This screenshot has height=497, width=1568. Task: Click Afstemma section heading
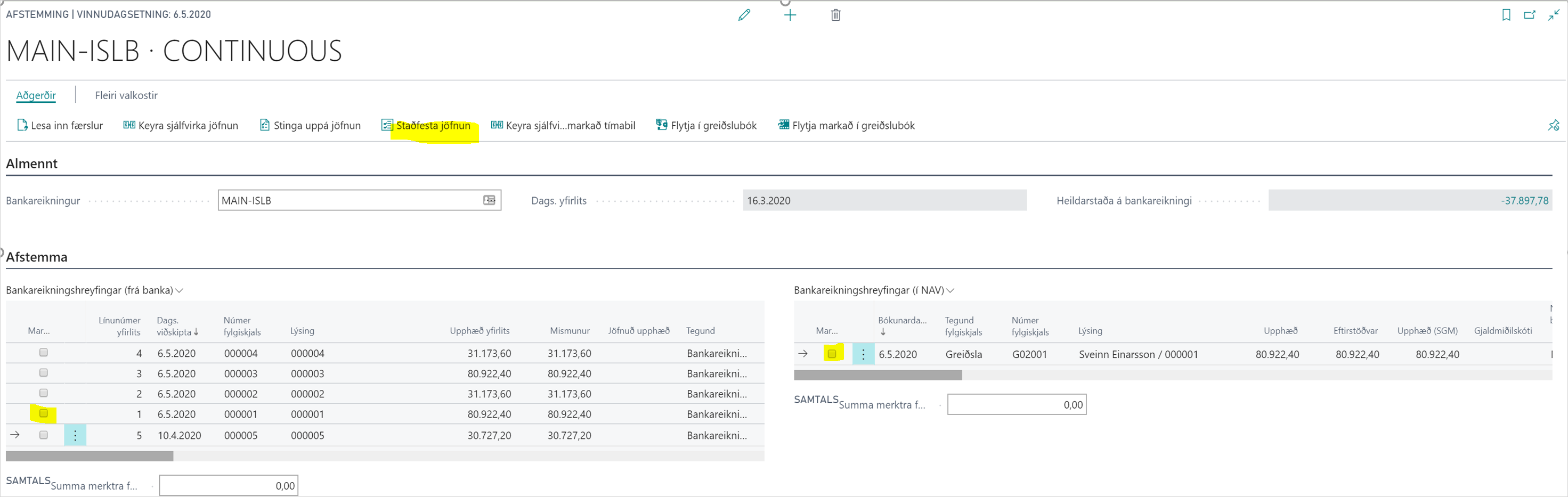pyautogui.click(x=37, y=257)
